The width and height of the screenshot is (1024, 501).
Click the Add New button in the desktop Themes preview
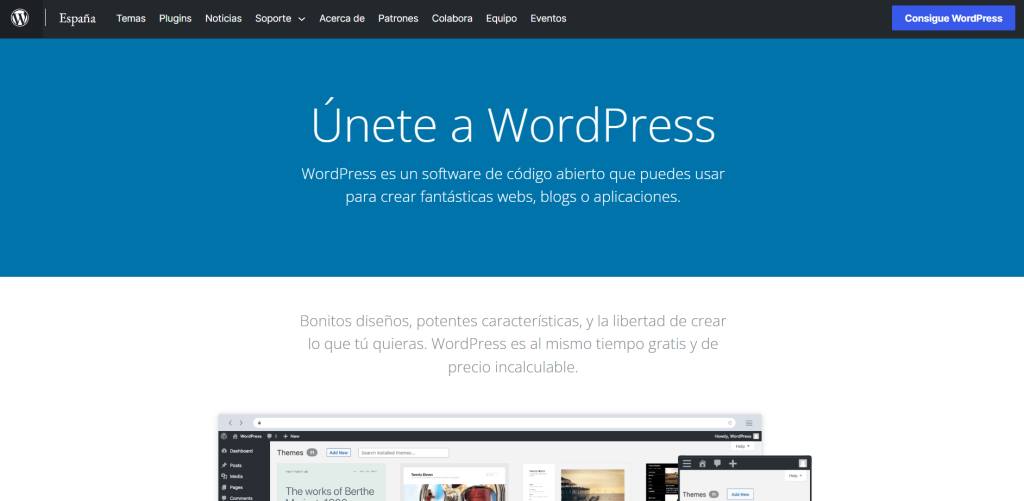[x=338, y=453]
